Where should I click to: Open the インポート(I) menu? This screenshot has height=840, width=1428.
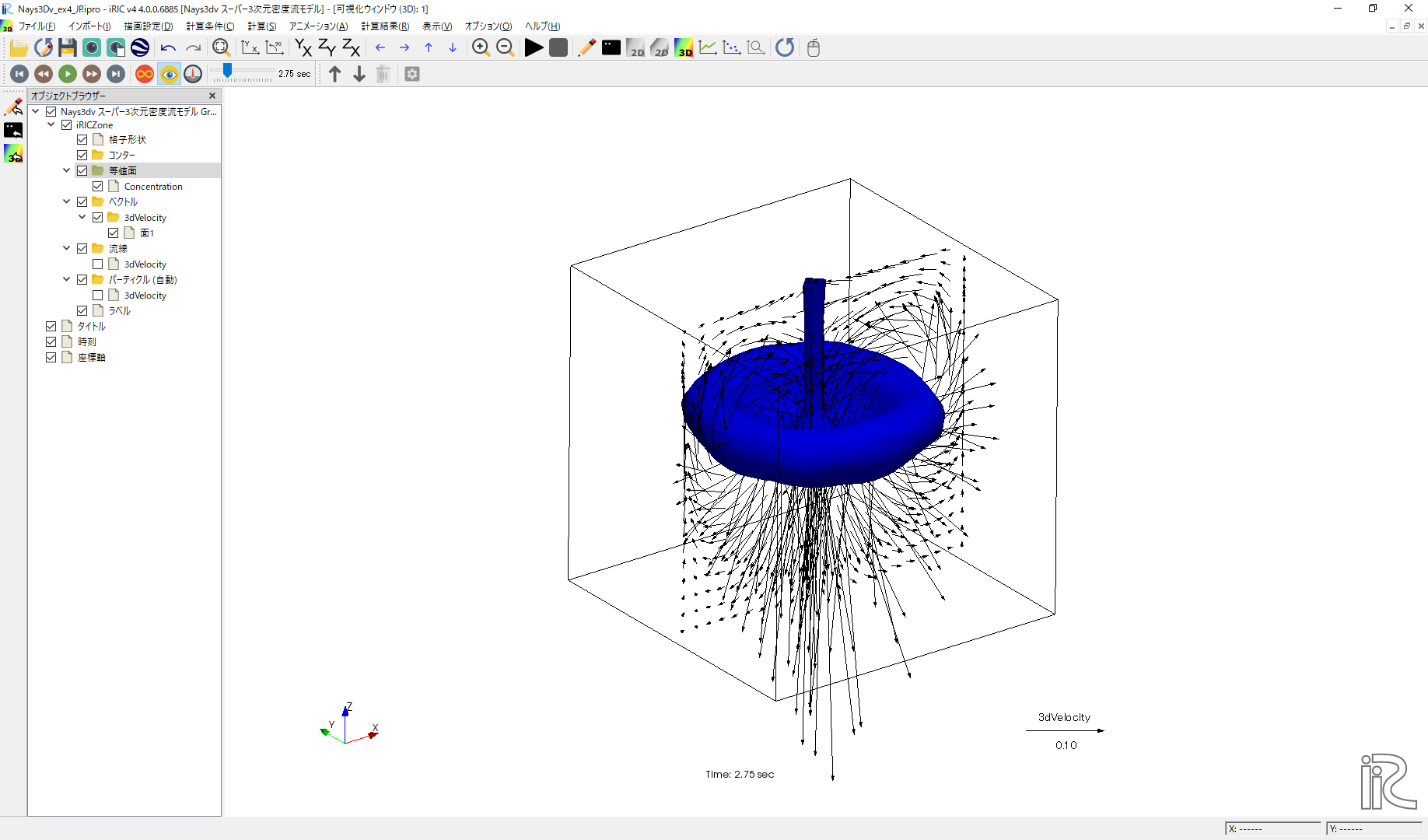click(x=89, y=26)
